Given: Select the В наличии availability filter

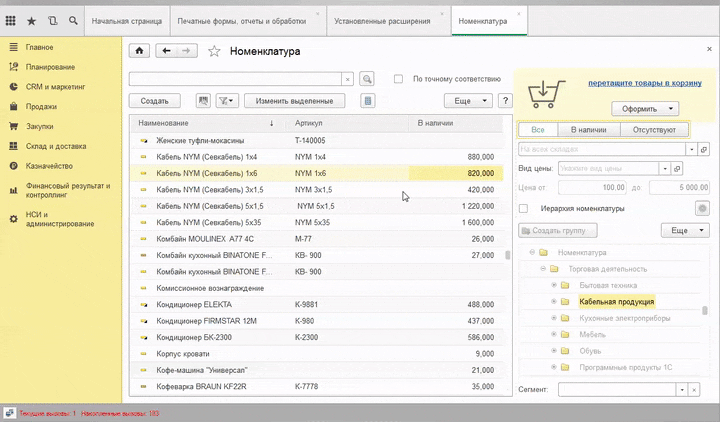Looking at the screenshot, I should click(589, 129).
